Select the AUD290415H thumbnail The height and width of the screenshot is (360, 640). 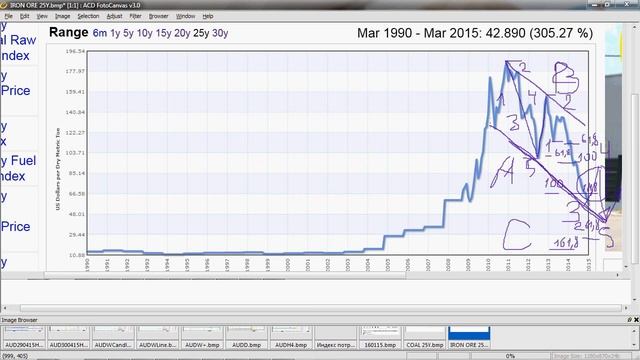tap(23, 337)
